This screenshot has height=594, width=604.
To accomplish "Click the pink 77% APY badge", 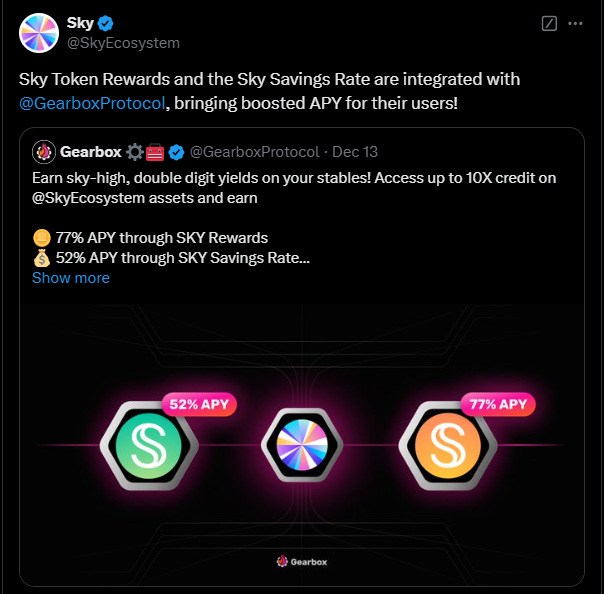I will 498,404.
